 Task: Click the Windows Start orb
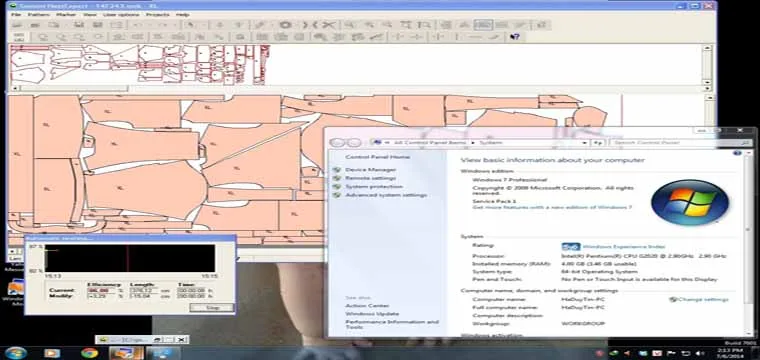click(x=15, y=353)
